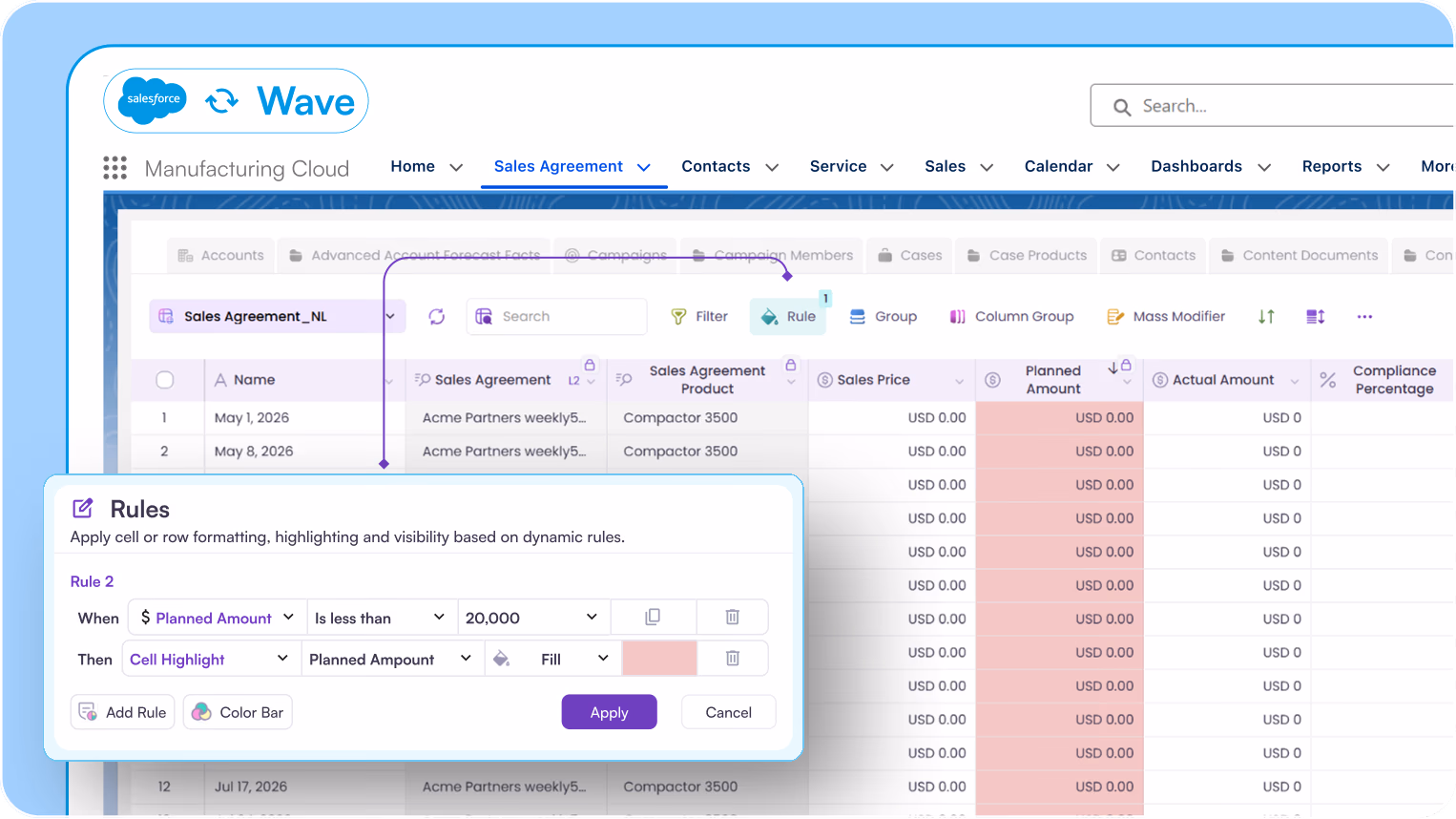Open the 'Is less than' operator dropdown
The width and height of the screenshot is (1456, 819).
pyautogui.click(x=382, y=618)
